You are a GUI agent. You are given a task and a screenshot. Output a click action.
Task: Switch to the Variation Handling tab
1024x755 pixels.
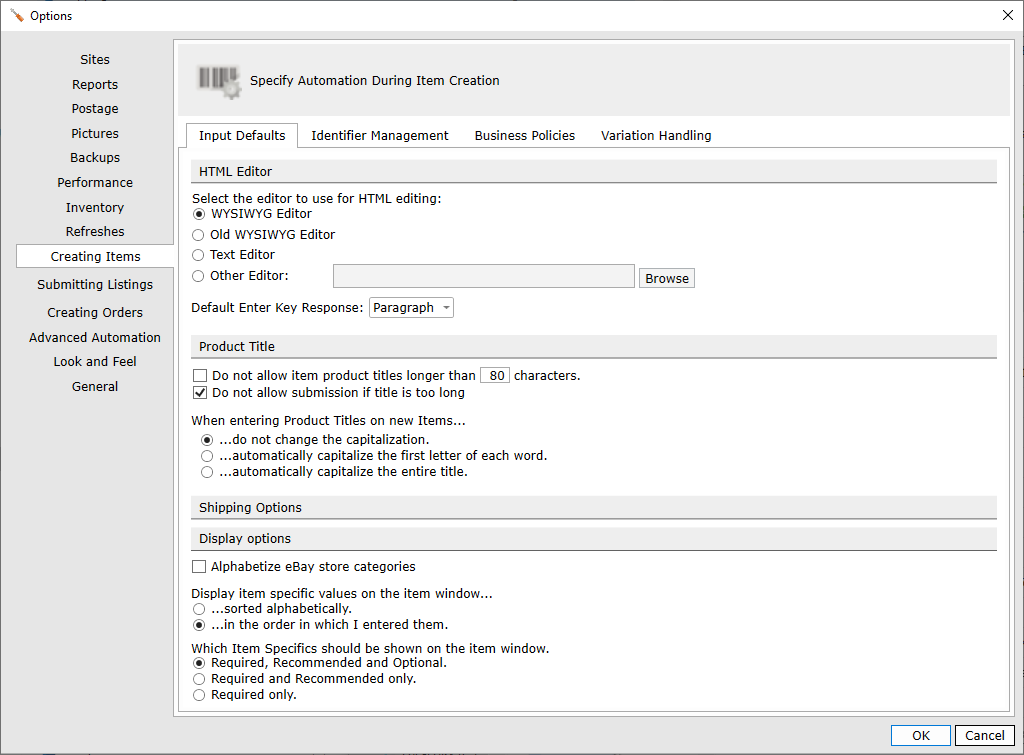tap(656, 135)
